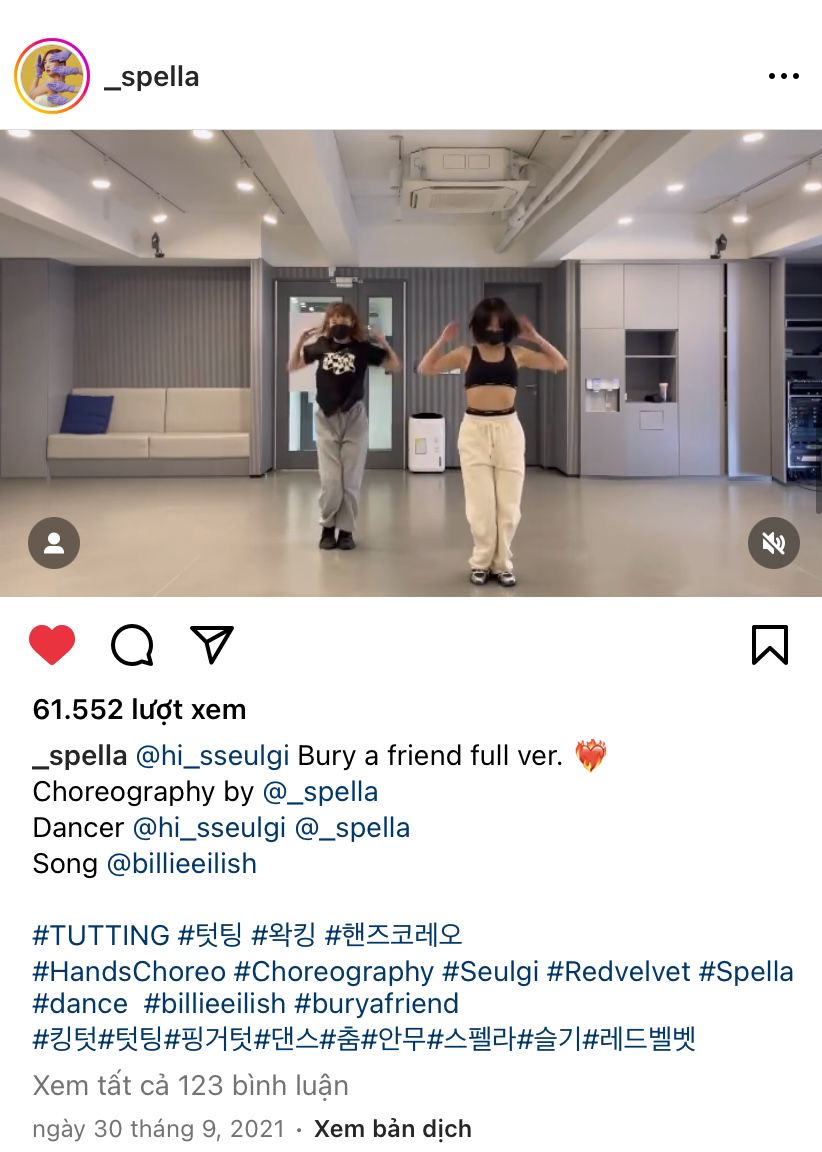The height and width of the screenshot is (1152, 822).
Task: Open _spella's story from the profile picture
Action: tap(52, 76)
